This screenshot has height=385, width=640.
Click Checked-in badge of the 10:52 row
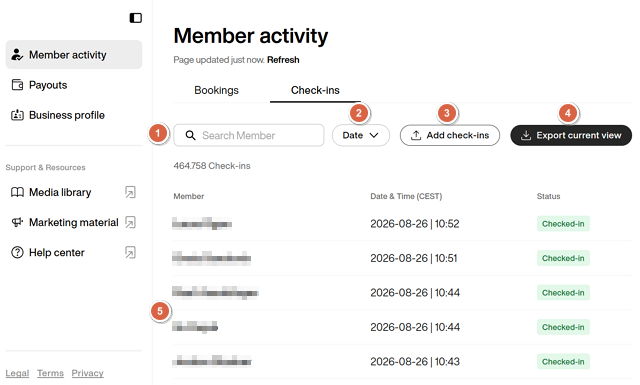563,224
